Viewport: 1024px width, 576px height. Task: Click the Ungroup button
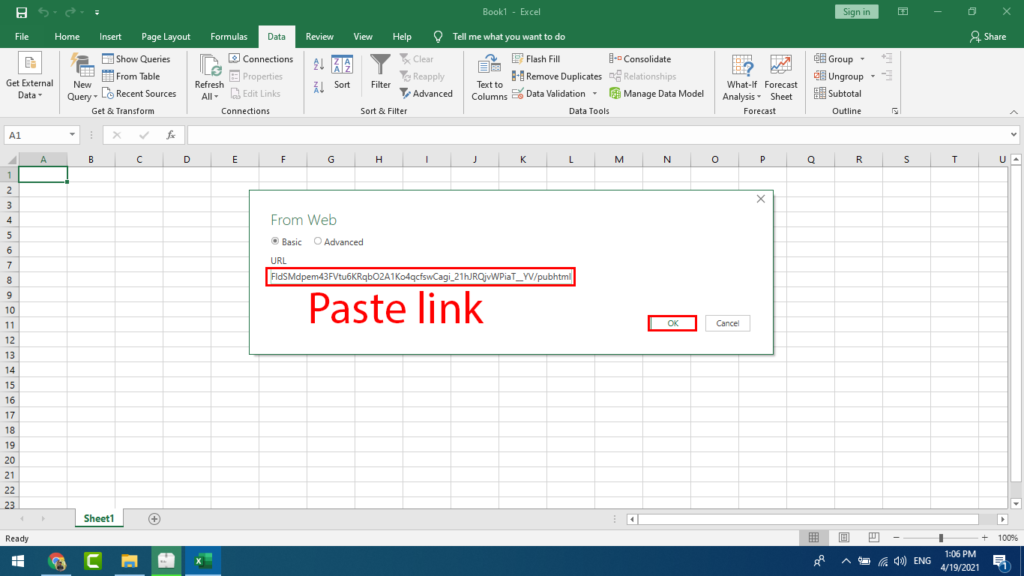pyautogui.click(x=839, y=76)
